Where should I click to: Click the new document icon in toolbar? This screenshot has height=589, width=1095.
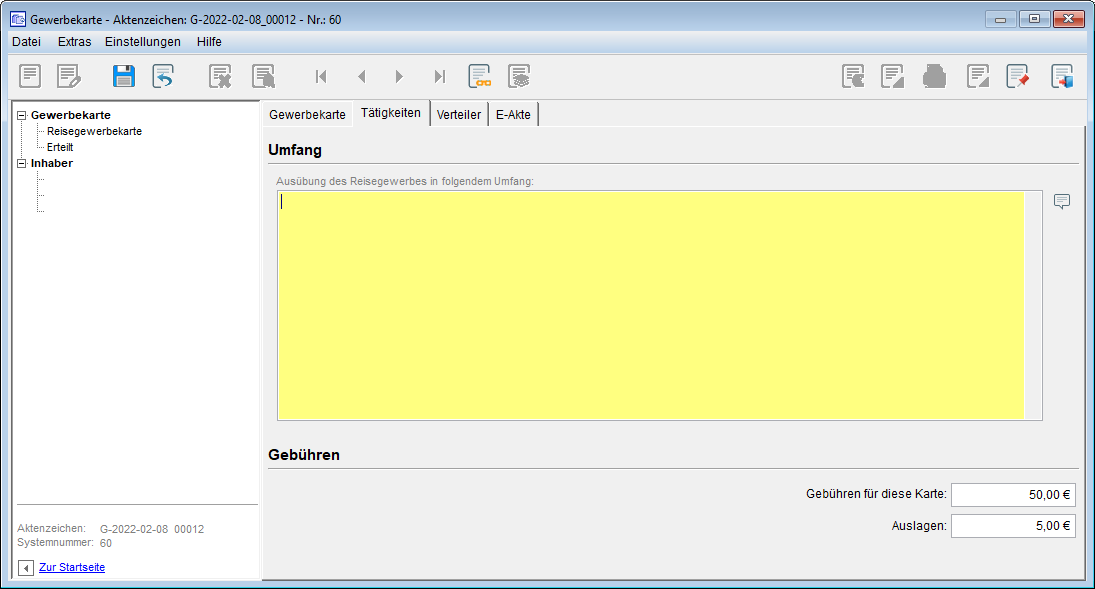[31, 76]
